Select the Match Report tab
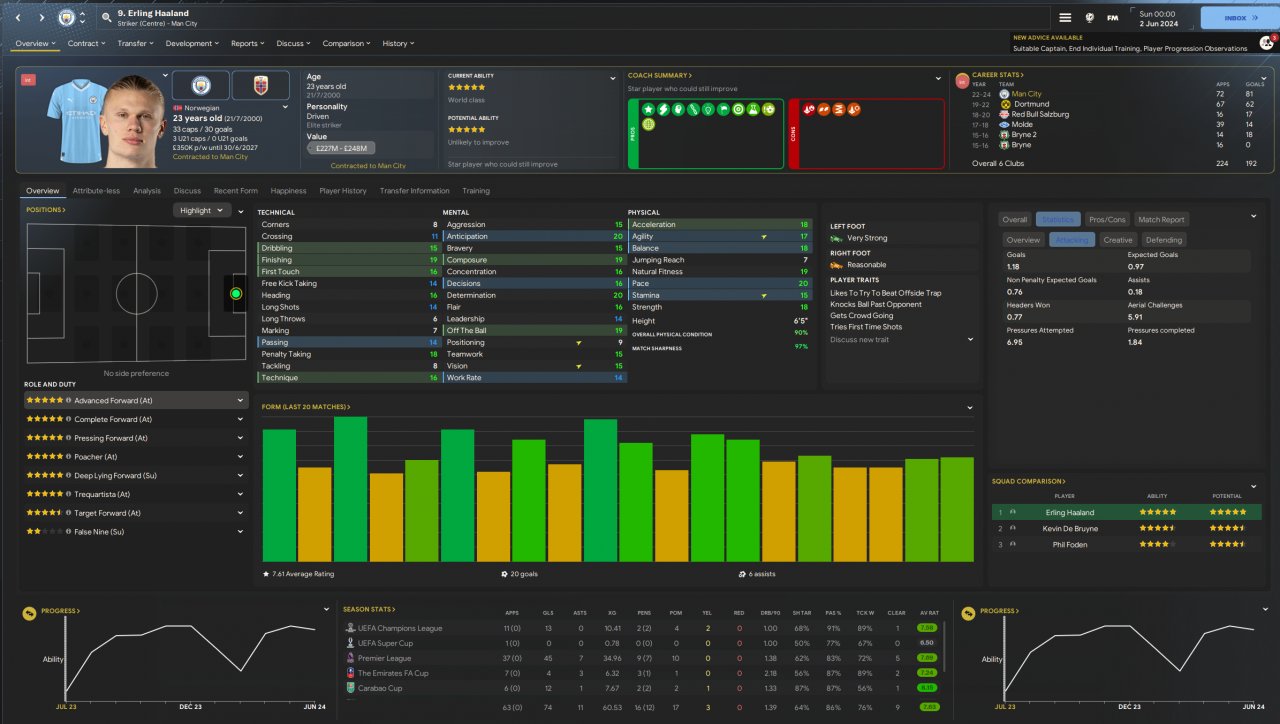 coord(1160,219)
